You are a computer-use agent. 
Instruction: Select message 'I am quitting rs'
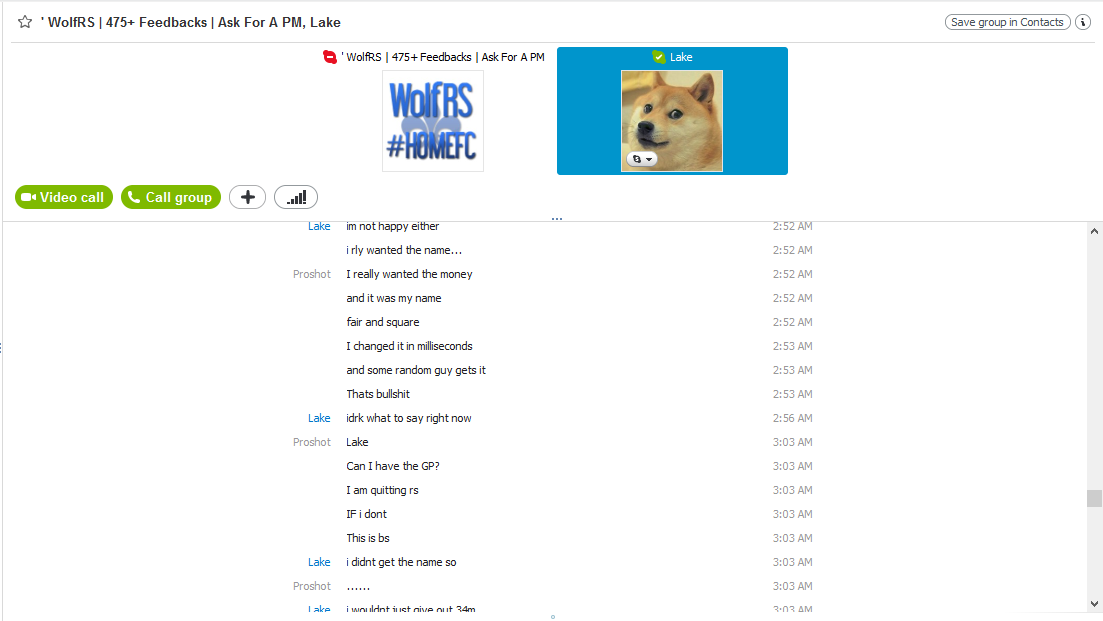click(382, 490)
